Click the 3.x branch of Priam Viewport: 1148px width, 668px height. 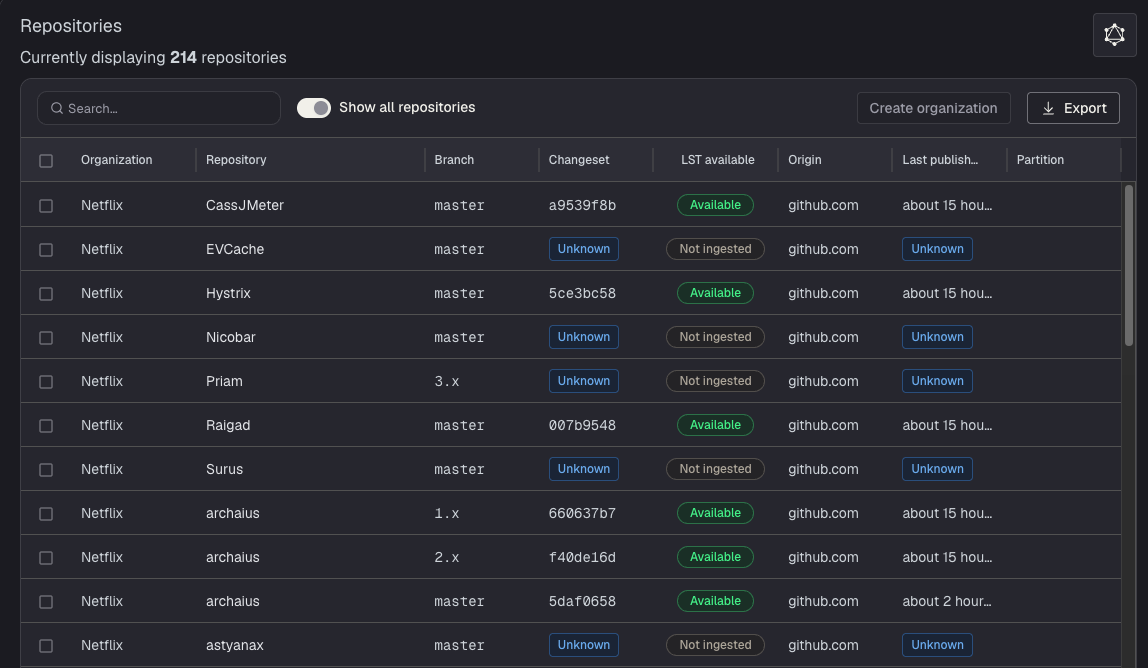(447, 382)
